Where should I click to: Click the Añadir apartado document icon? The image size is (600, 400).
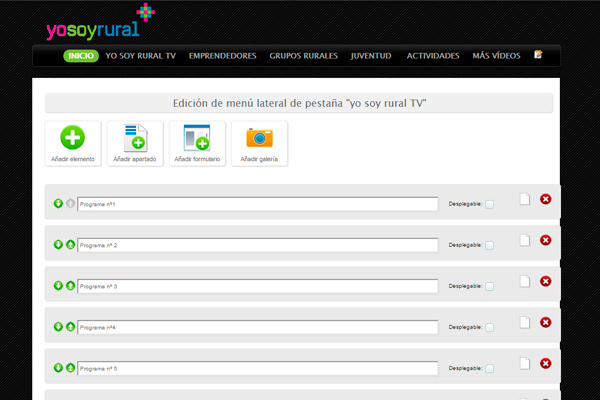tap(135, 138)
